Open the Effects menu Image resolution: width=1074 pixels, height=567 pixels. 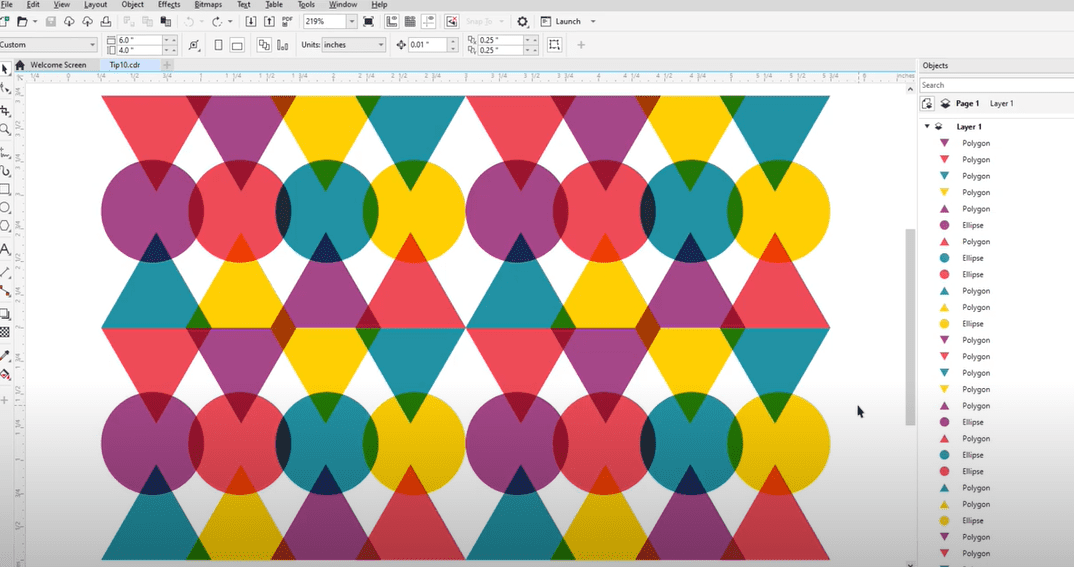[169, 5]
